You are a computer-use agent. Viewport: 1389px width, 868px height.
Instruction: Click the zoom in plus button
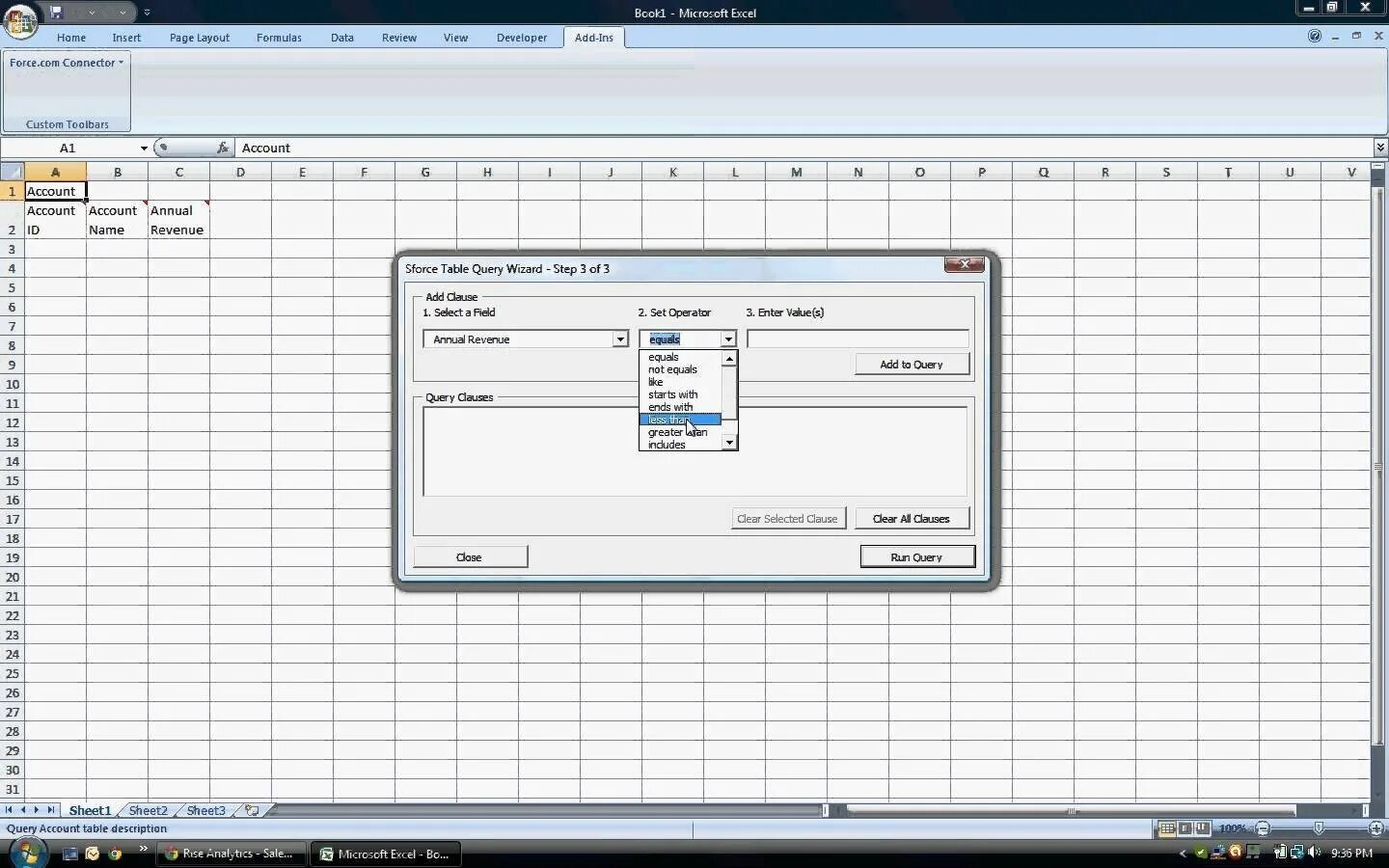1376,828
